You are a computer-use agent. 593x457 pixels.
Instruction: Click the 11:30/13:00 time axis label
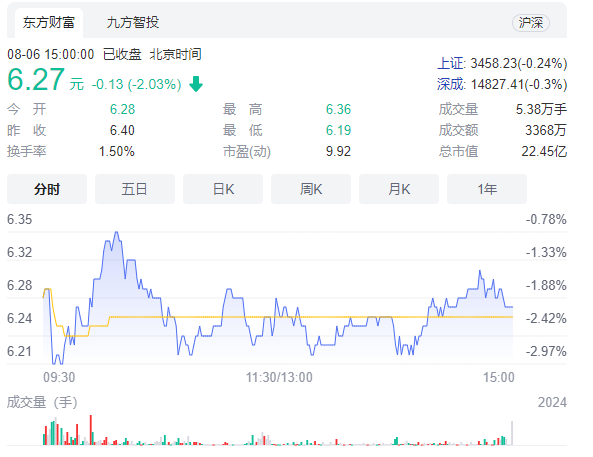[279, 377]
